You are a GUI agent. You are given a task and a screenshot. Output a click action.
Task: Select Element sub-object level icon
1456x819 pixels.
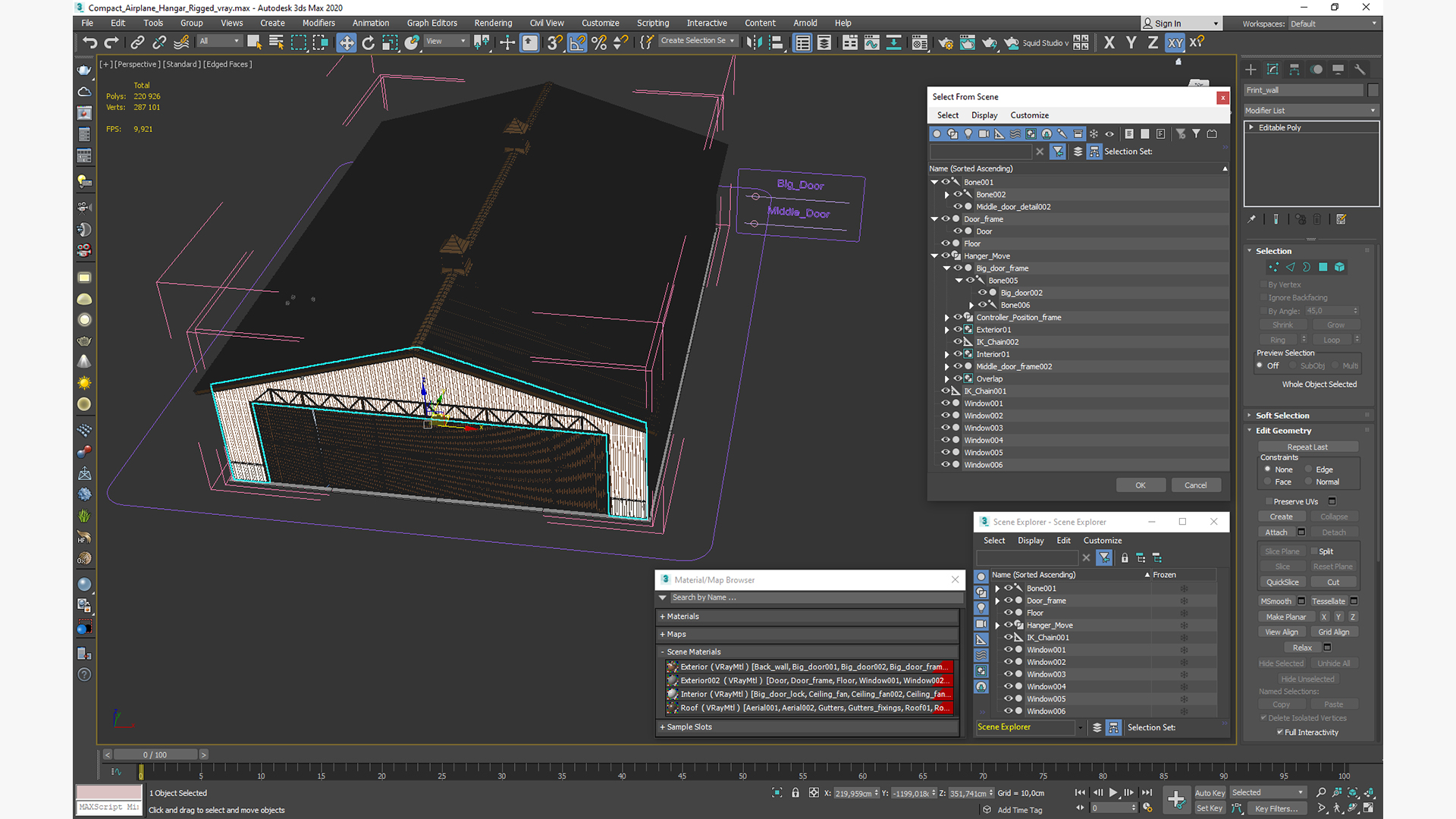(x=1340, y=267)
